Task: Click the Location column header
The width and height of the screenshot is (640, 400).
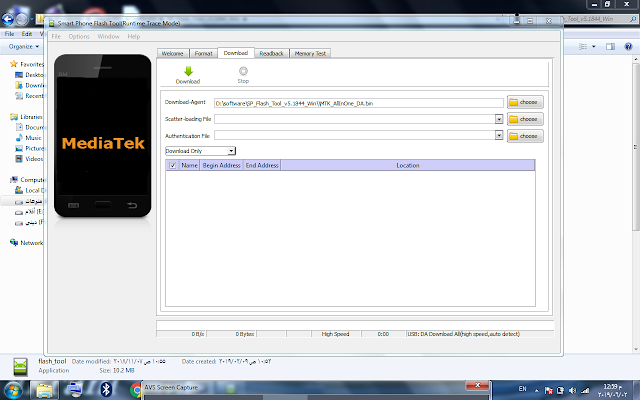Action: coord(408,165)
